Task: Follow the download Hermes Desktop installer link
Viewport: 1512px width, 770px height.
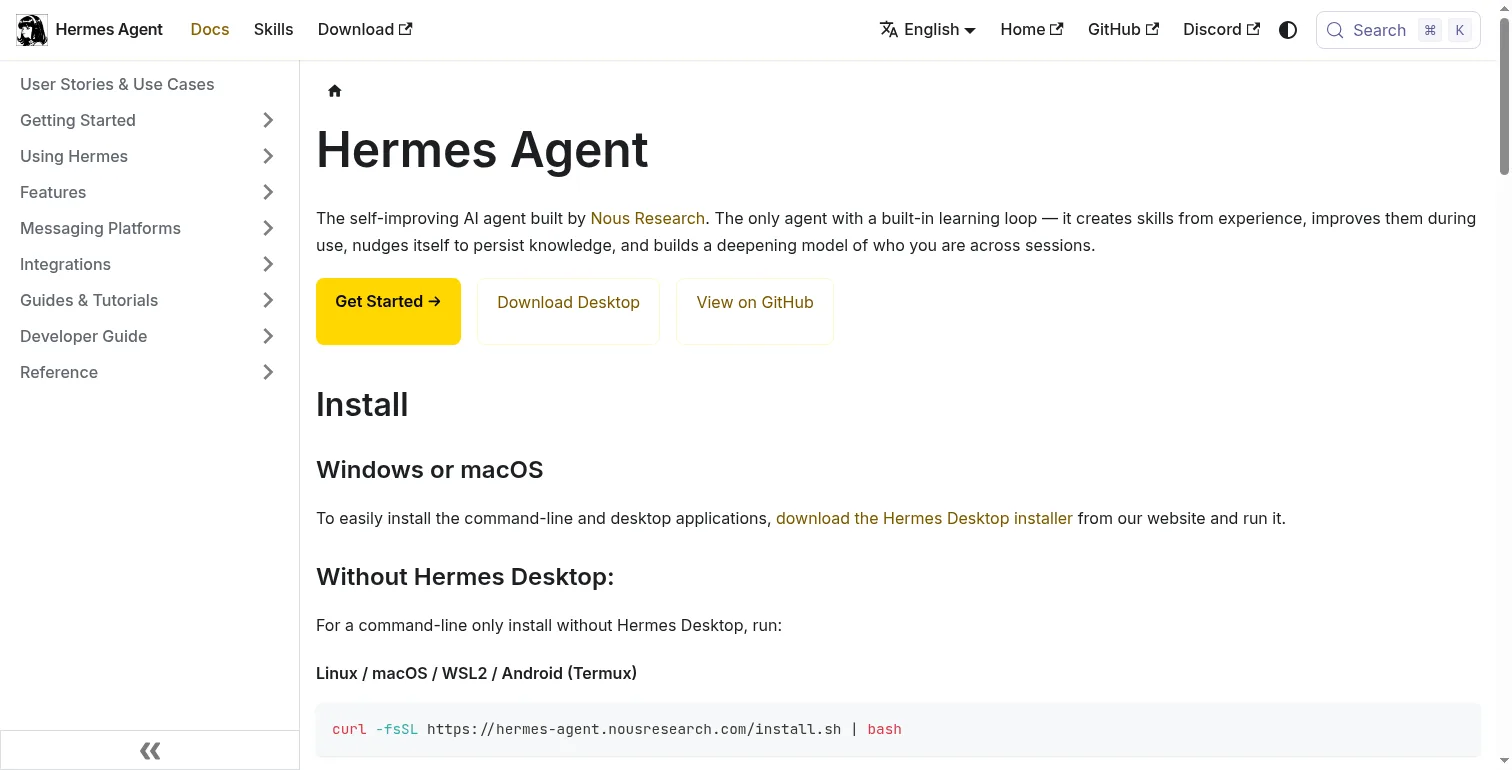Action: [x=924, y=518]
